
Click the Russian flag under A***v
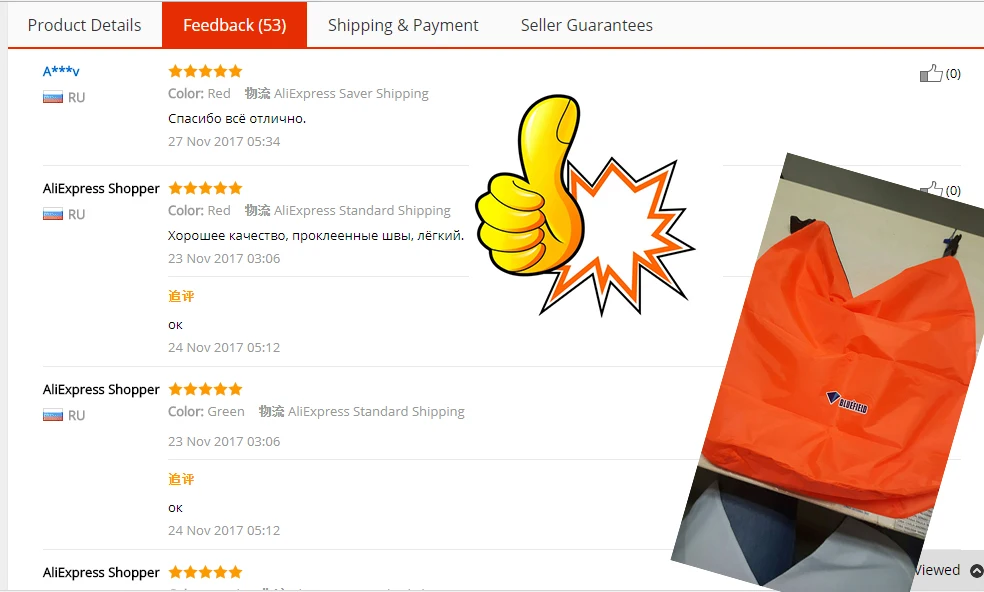[x=53, y=97]
